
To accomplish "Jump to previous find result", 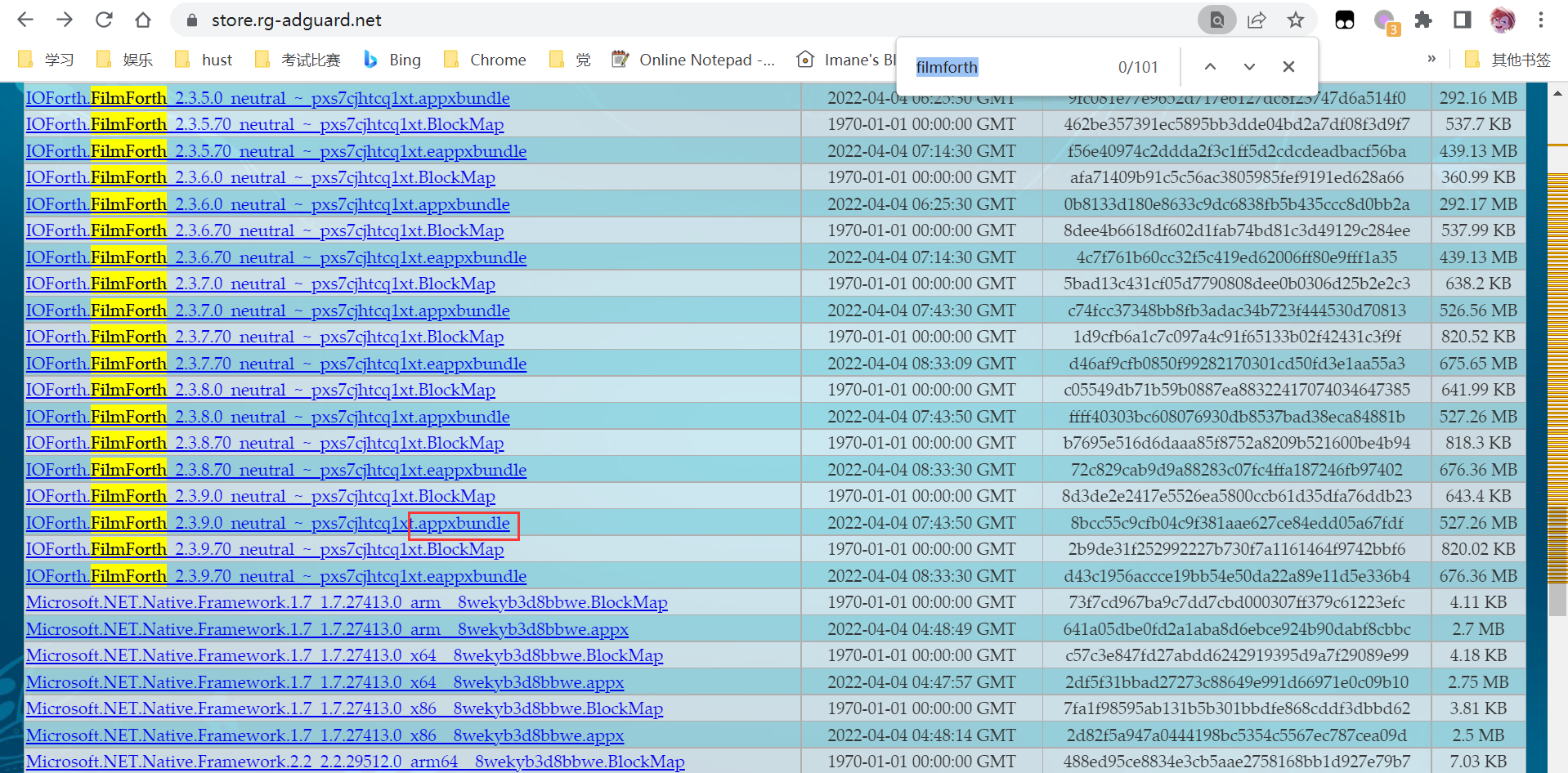I will coord(1210,66).
